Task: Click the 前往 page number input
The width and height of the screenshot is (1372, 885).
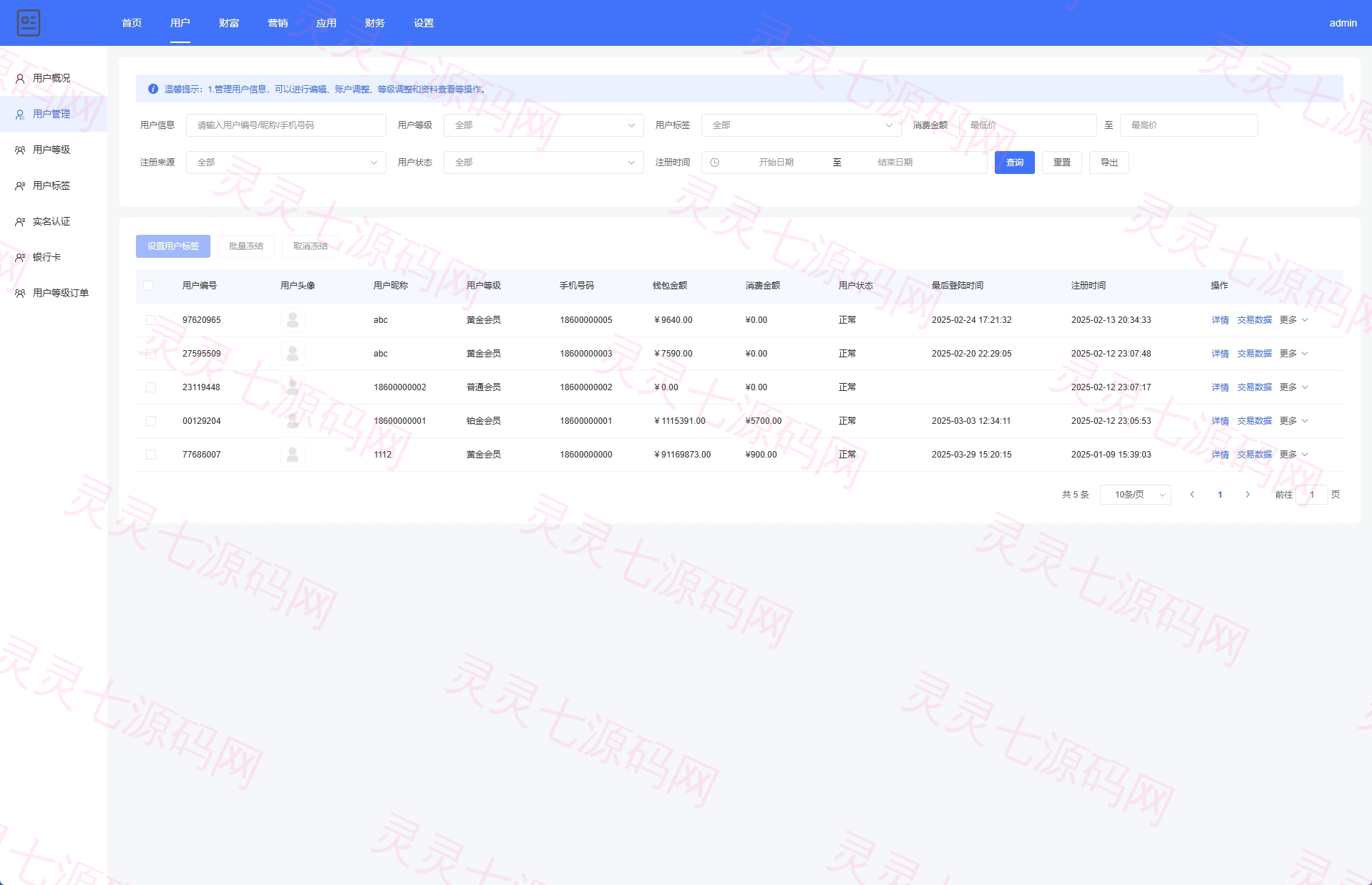Action: click(1312, 495)
